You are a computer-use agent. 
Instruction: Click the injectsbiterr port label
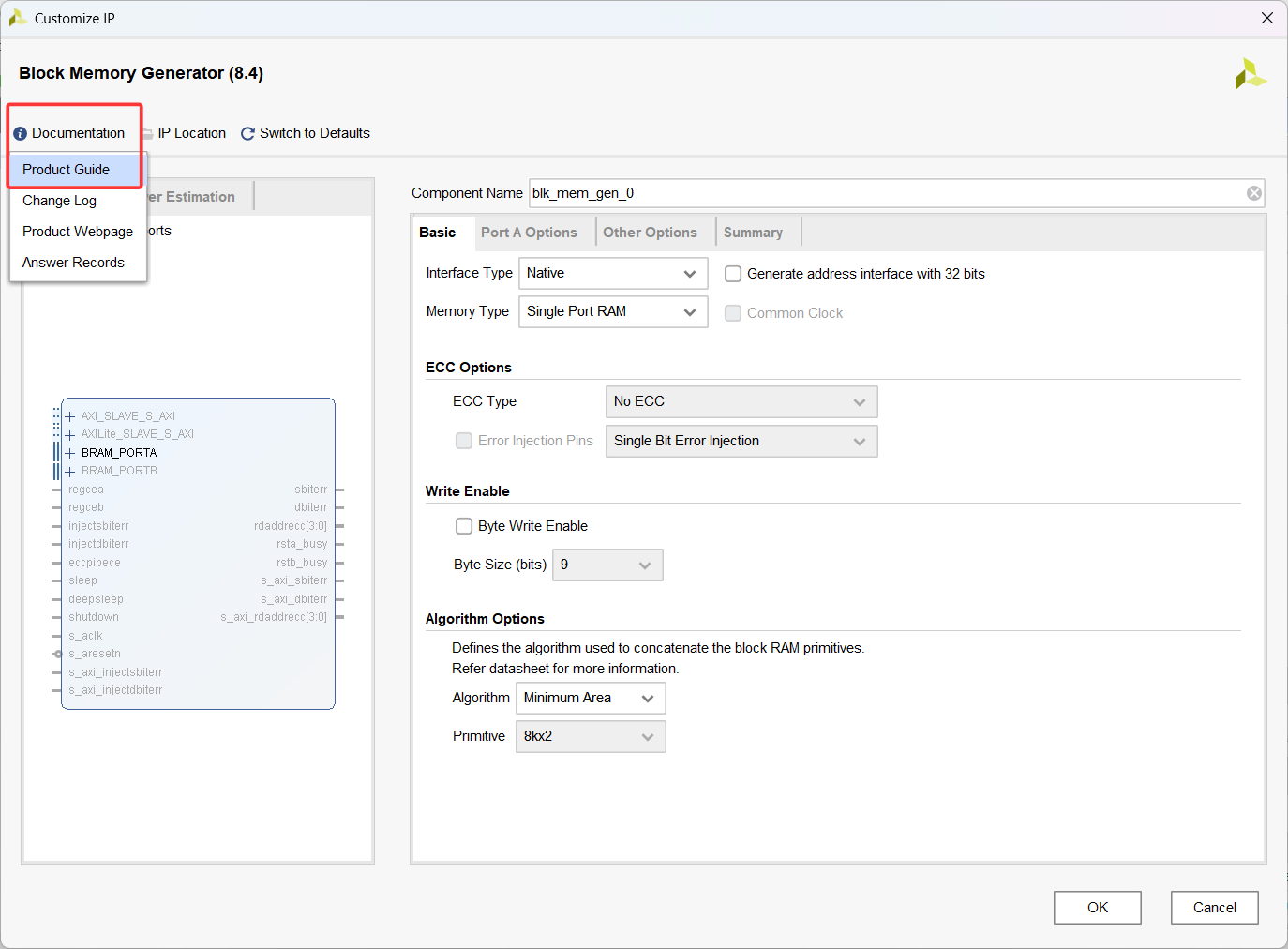pyautogui.click(x=98, y=526)
